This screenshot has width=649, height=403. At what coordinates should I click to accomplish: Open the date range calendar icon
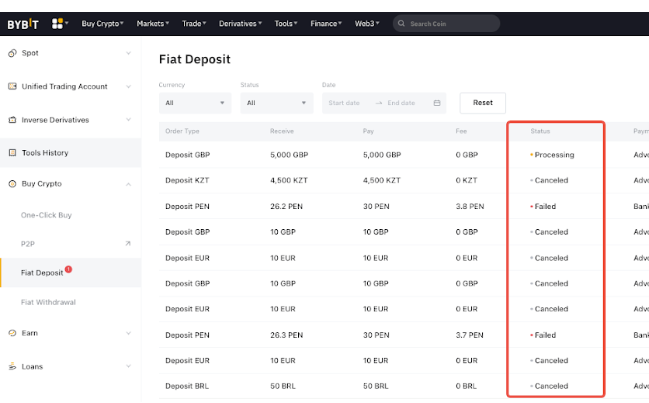pos(437,102)
